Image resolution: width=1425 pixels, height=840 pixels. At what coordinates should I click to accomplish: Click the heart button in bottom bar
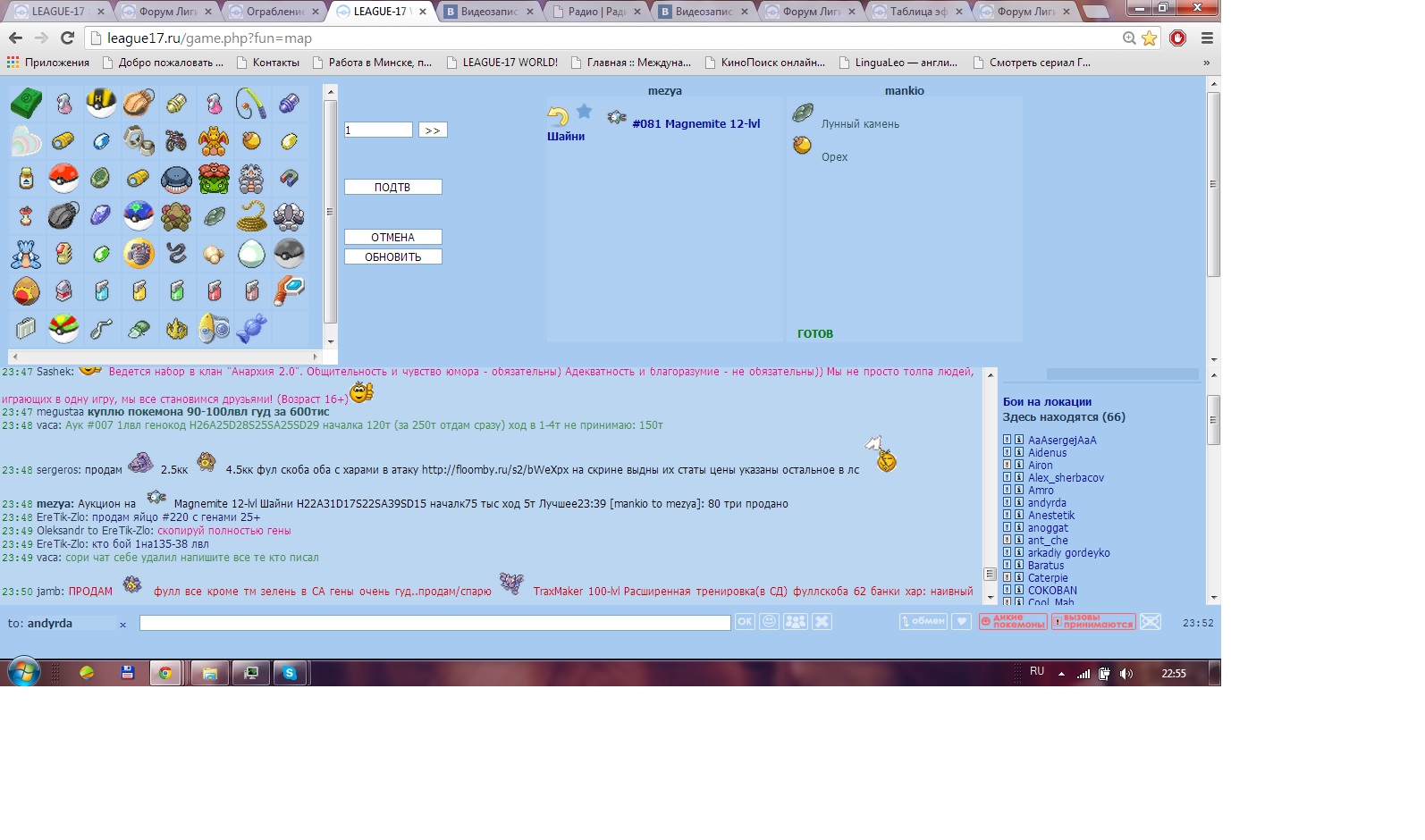962,622
